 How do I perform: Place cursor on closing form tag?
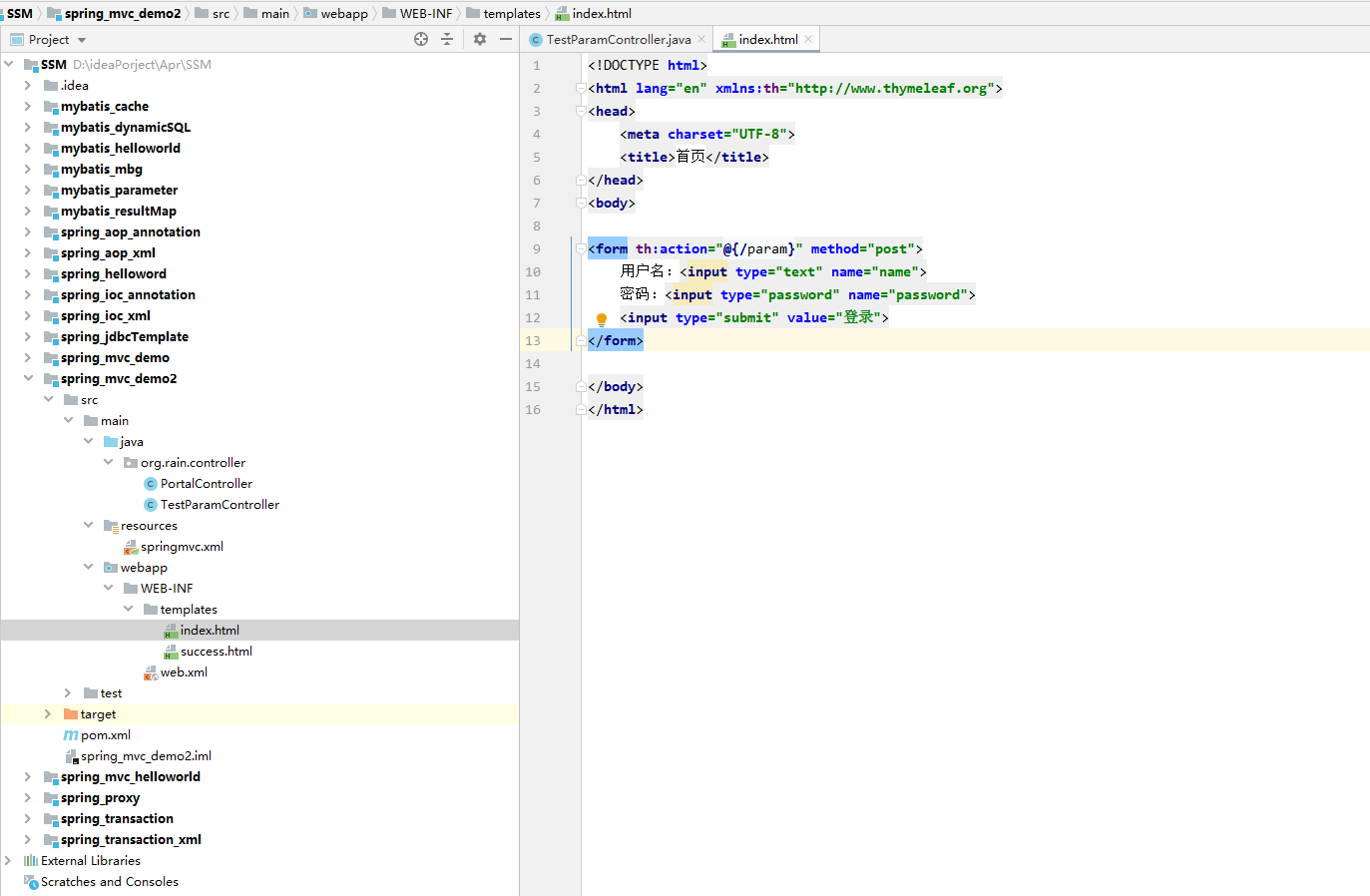click(616, 341)
